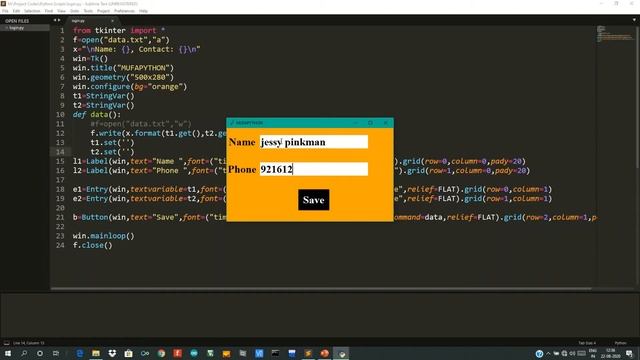Click the Phone entry field containing 921612

313,169
